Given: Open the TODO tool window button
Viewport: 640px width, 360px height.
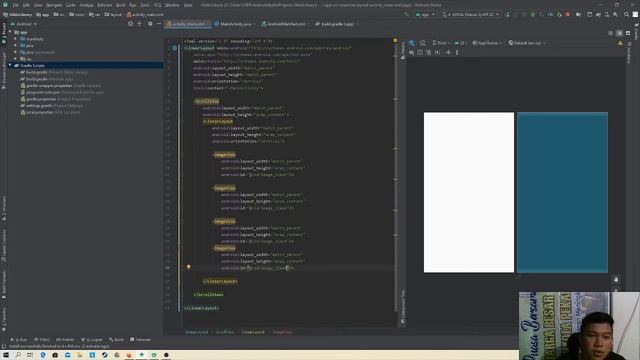Looking at the screenshot, I should tap(42, 340).
